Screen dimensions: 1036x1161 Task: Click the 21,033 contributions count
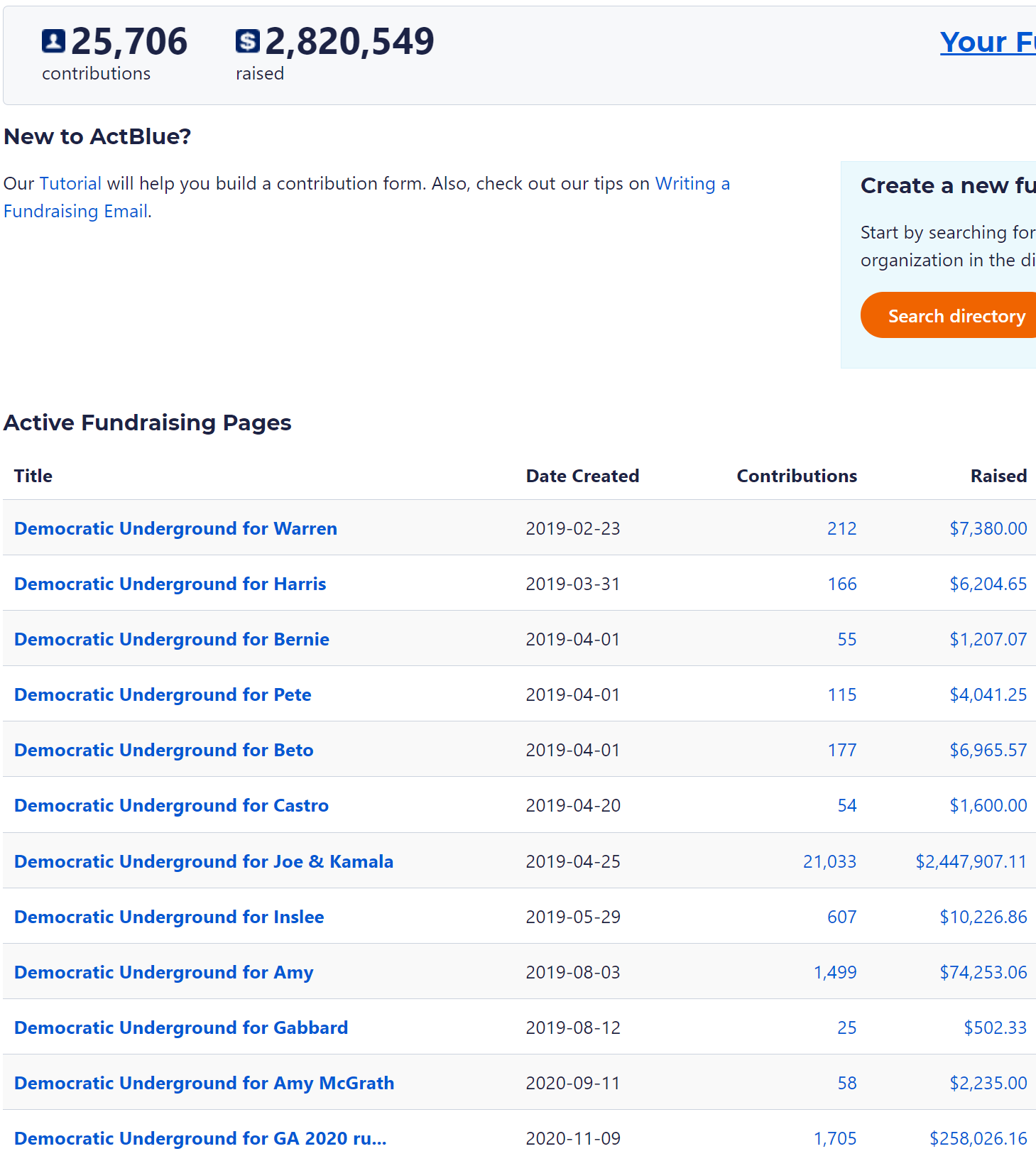click(x=830, y=861)
